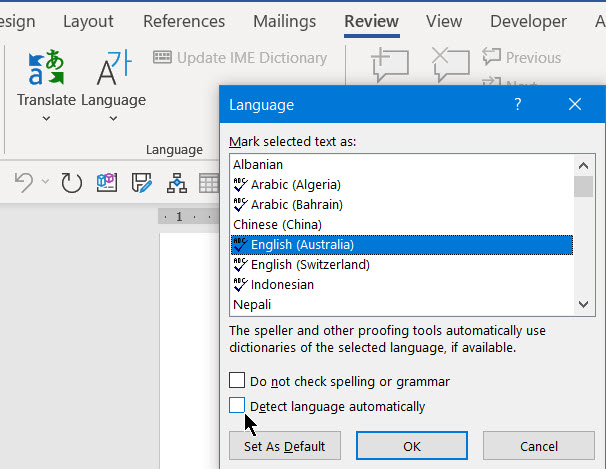Confirm with the OK button

412,446
